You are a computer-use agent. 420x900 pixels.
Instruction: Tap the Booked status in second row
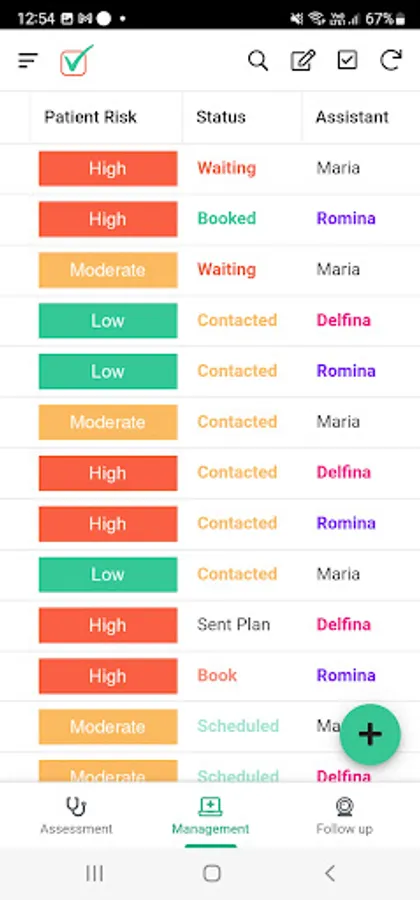[227, 218]
